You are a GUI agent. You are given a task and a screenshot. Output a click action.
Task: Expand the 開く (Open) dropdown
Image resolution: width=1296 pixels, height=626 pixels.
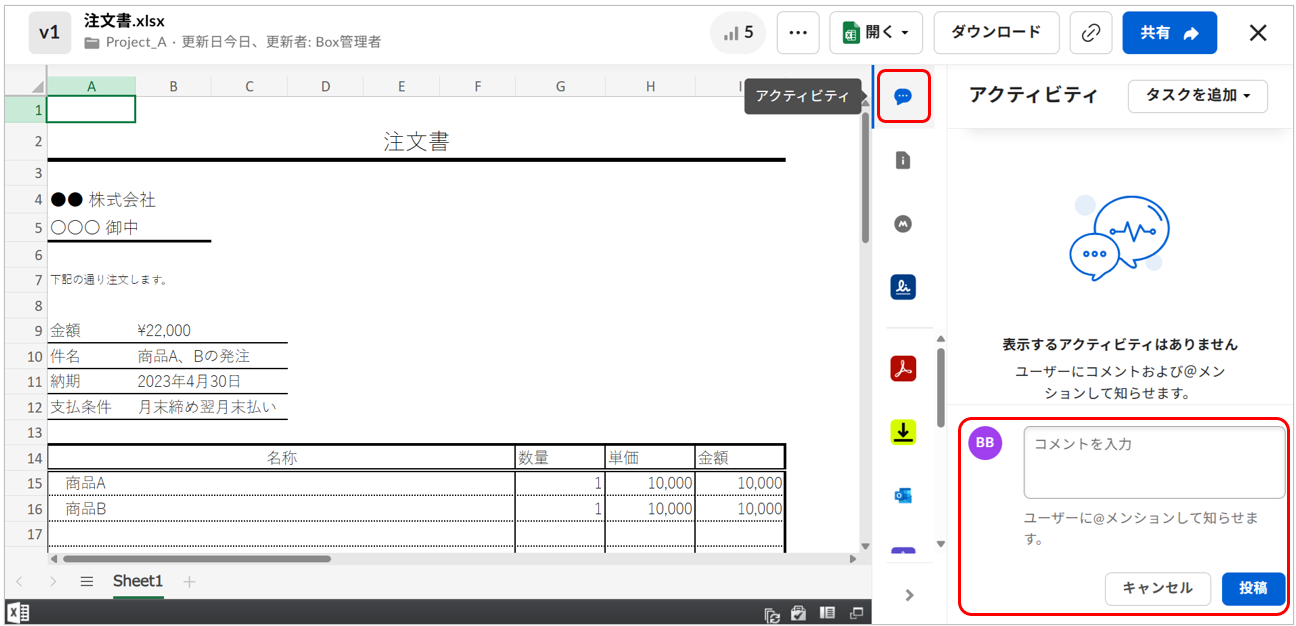coord(875,33)
